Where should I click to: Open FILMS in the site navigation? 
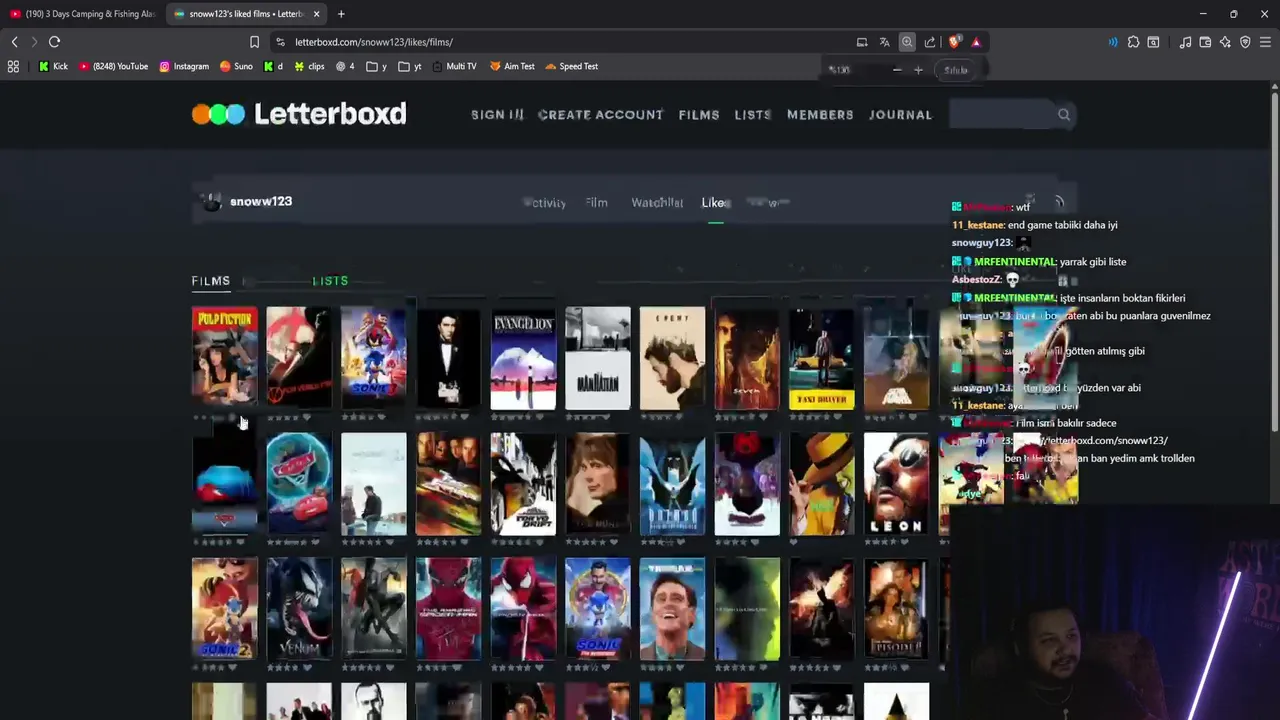coord(699,115)
